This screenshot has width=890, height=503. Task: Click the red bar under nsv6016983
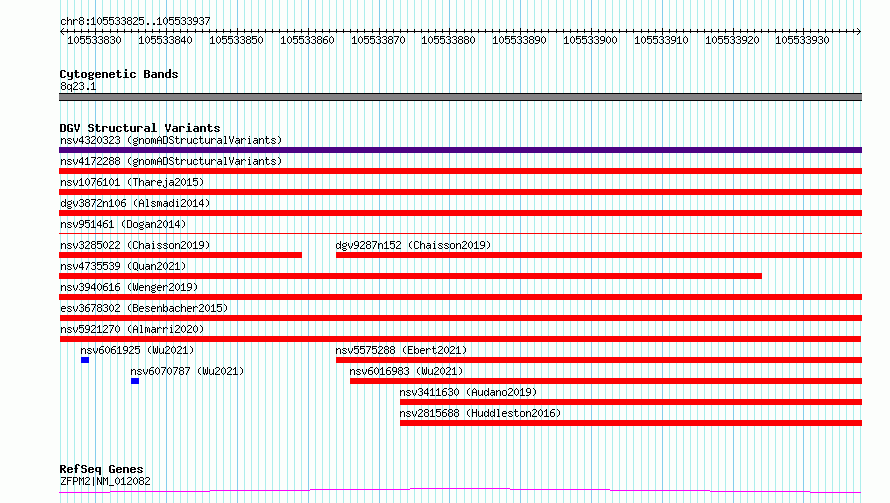pyautogui.click(x=606, y=381)
